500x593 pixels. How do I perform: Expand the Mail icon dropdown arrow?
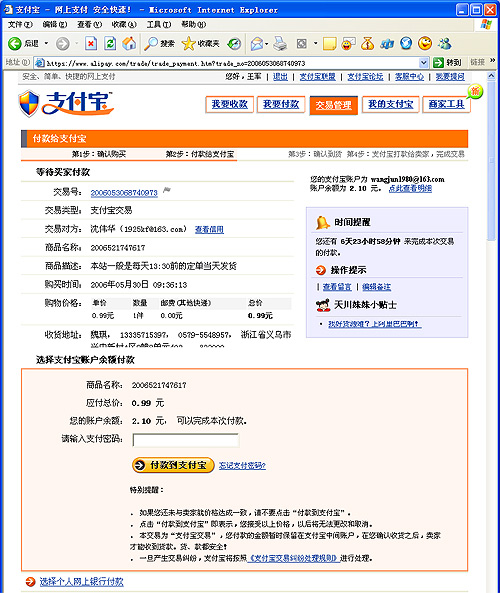(267, 44)
